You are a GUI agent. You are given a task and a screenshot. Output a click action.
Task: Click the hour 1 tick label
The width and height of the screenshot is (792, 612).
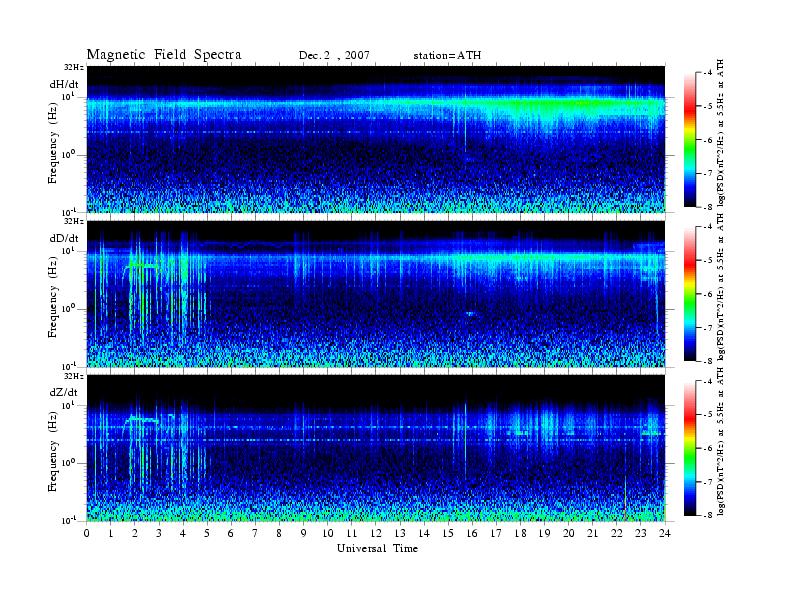pos(111,533)
